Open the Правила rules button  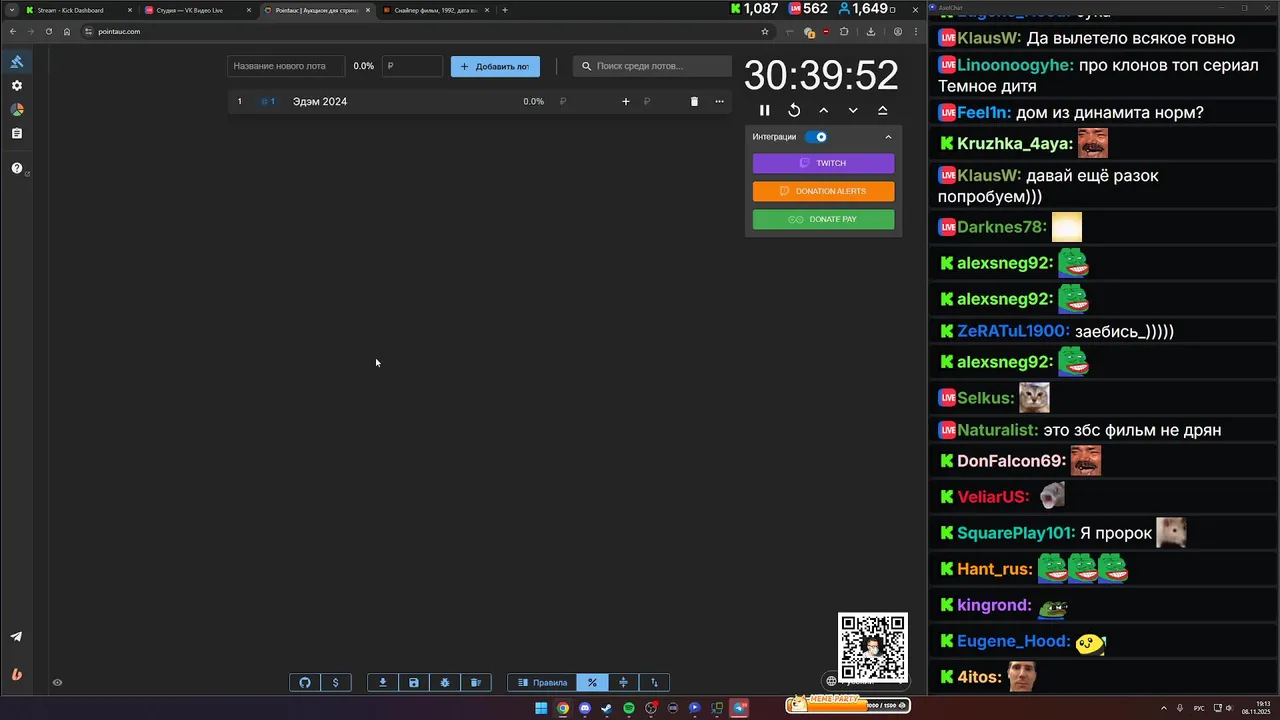[x=542, y=683]
